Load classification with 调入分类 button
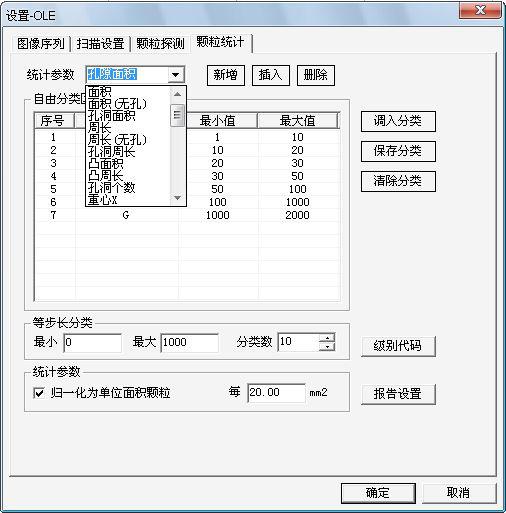The image size is (506, 513). click(x=398, y=121)
